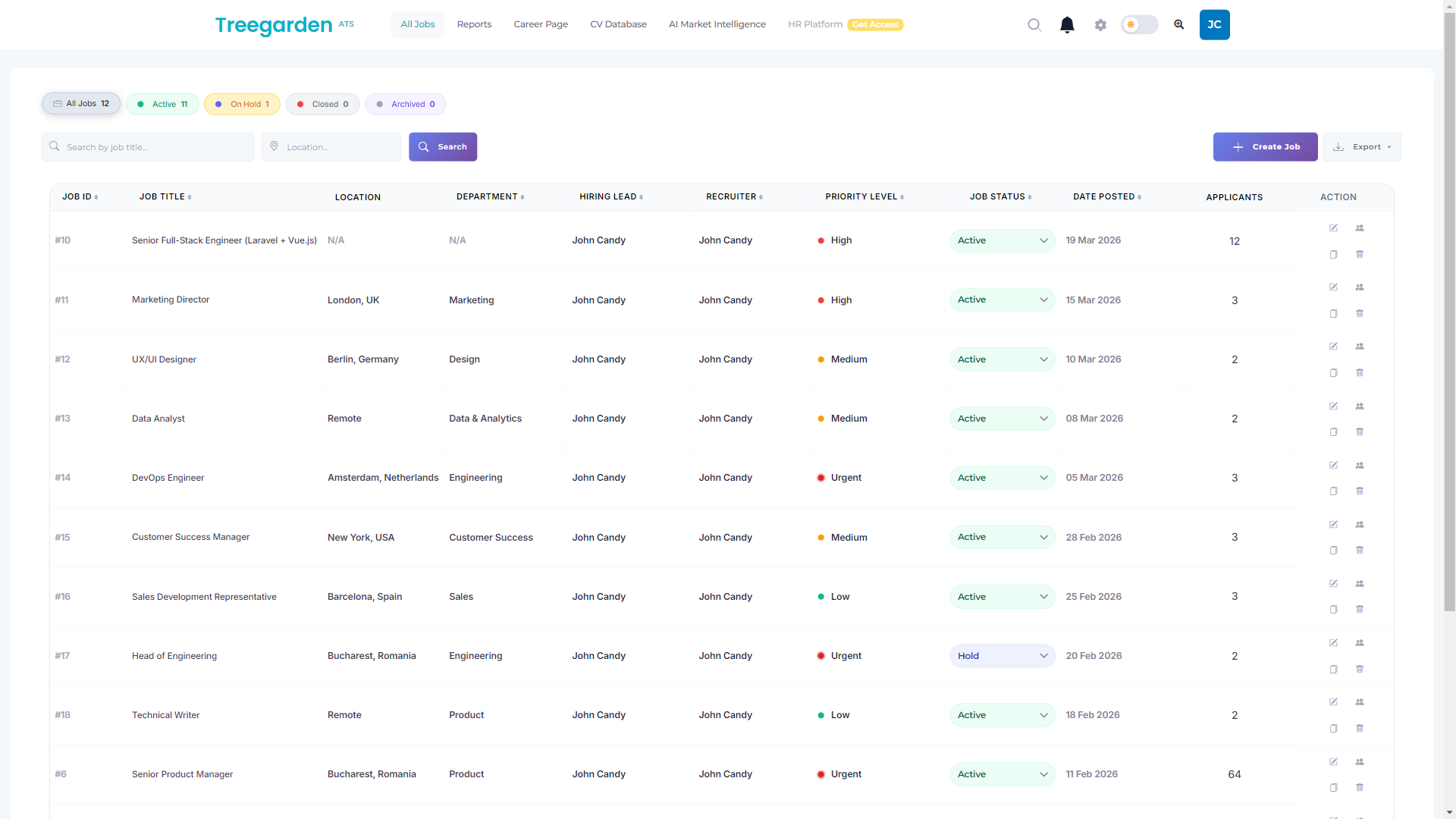This screenshot has height=819, width=1456.
Task: Click the header search magnifier icon
Action: pos(1034,25)
